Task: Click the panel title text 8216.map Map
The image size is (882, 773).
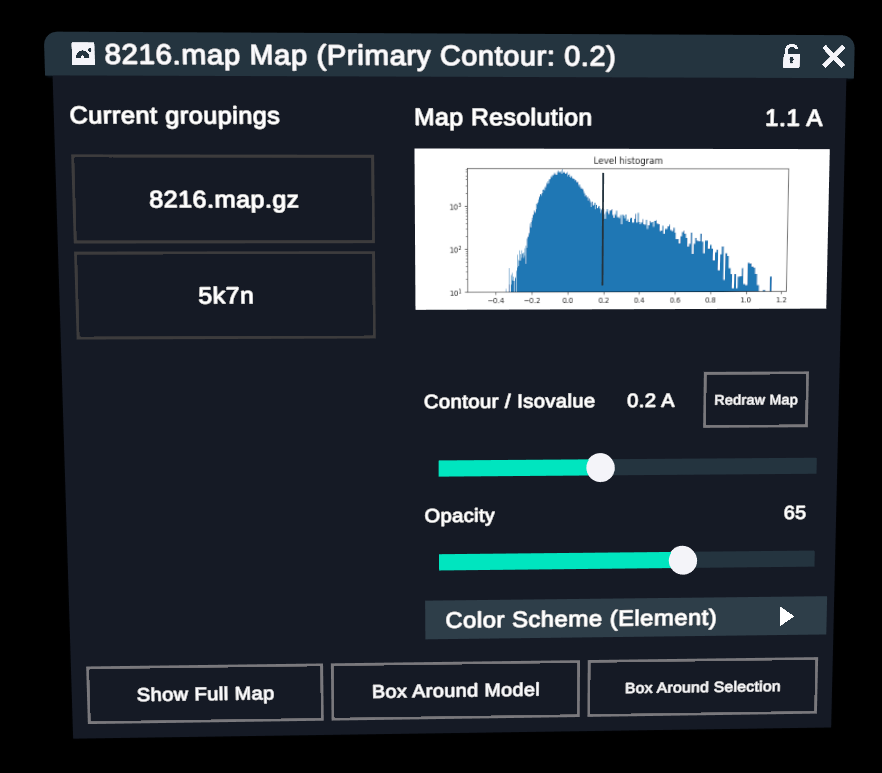Action: pos(205,56)
